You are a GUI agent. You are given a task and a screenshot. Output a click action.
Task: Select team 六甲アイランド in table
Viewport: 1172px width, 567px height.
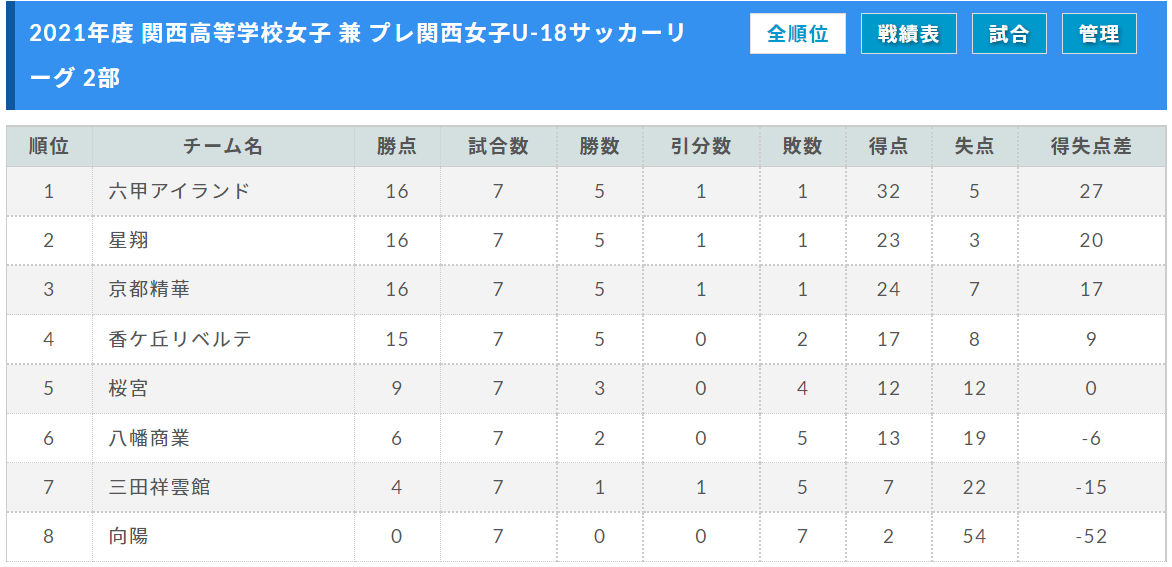(179, 191)
